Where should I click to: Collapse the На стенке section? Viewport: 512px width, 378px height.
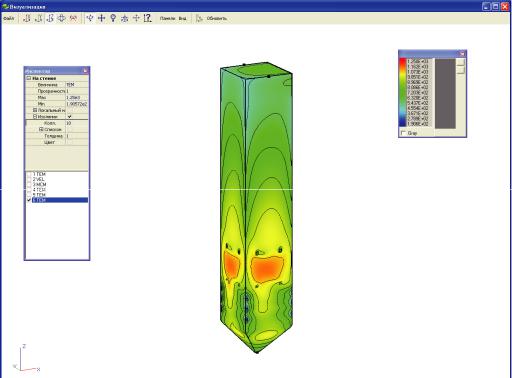click(29, 78)
